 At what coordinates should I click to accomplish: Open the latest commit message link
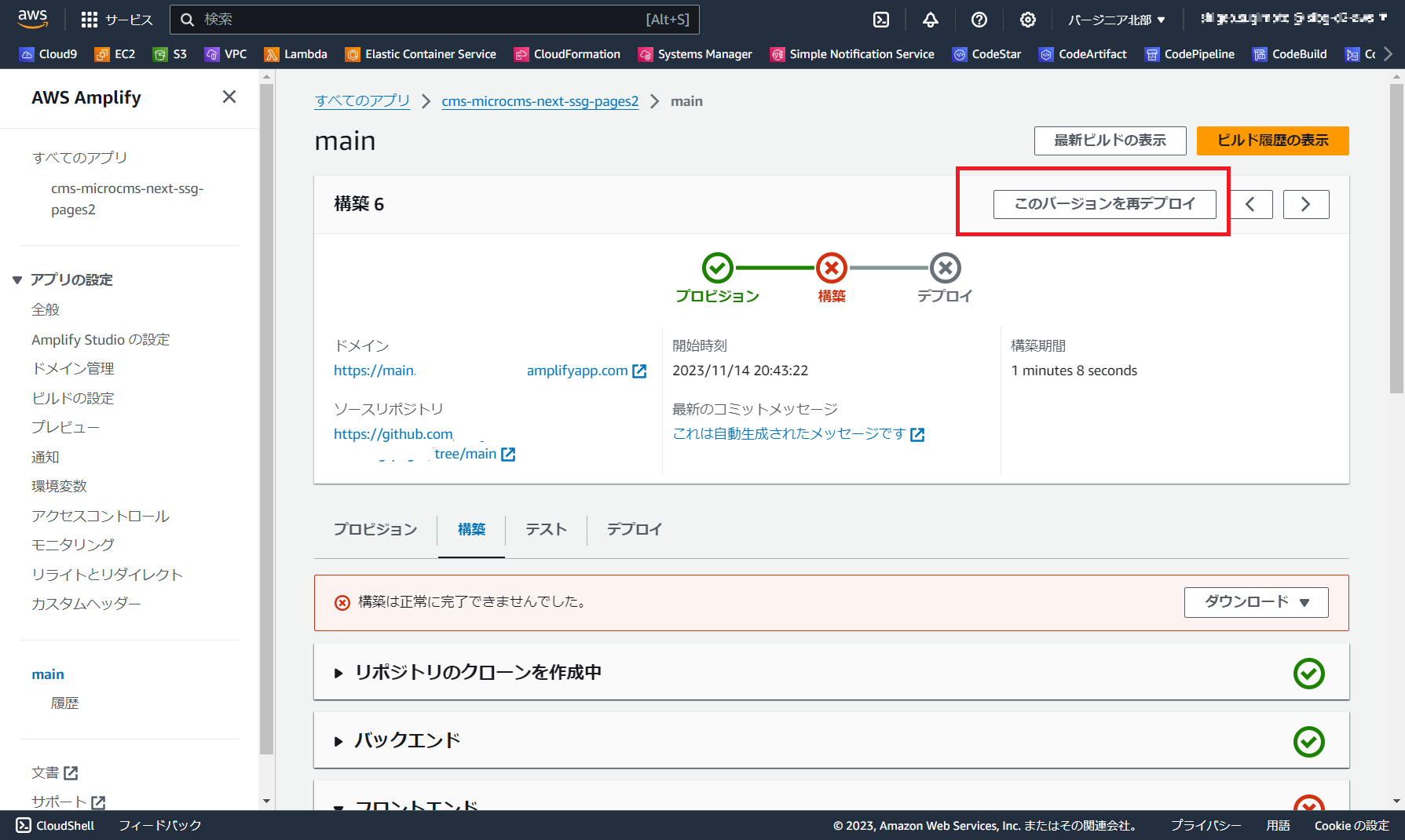799,434
